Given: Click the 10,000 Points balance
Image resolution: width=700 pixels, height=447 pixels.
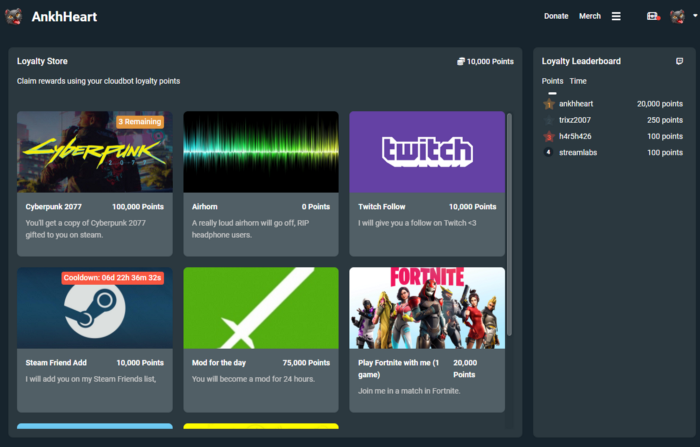Looking at the screenshot, I should [490, 61].
